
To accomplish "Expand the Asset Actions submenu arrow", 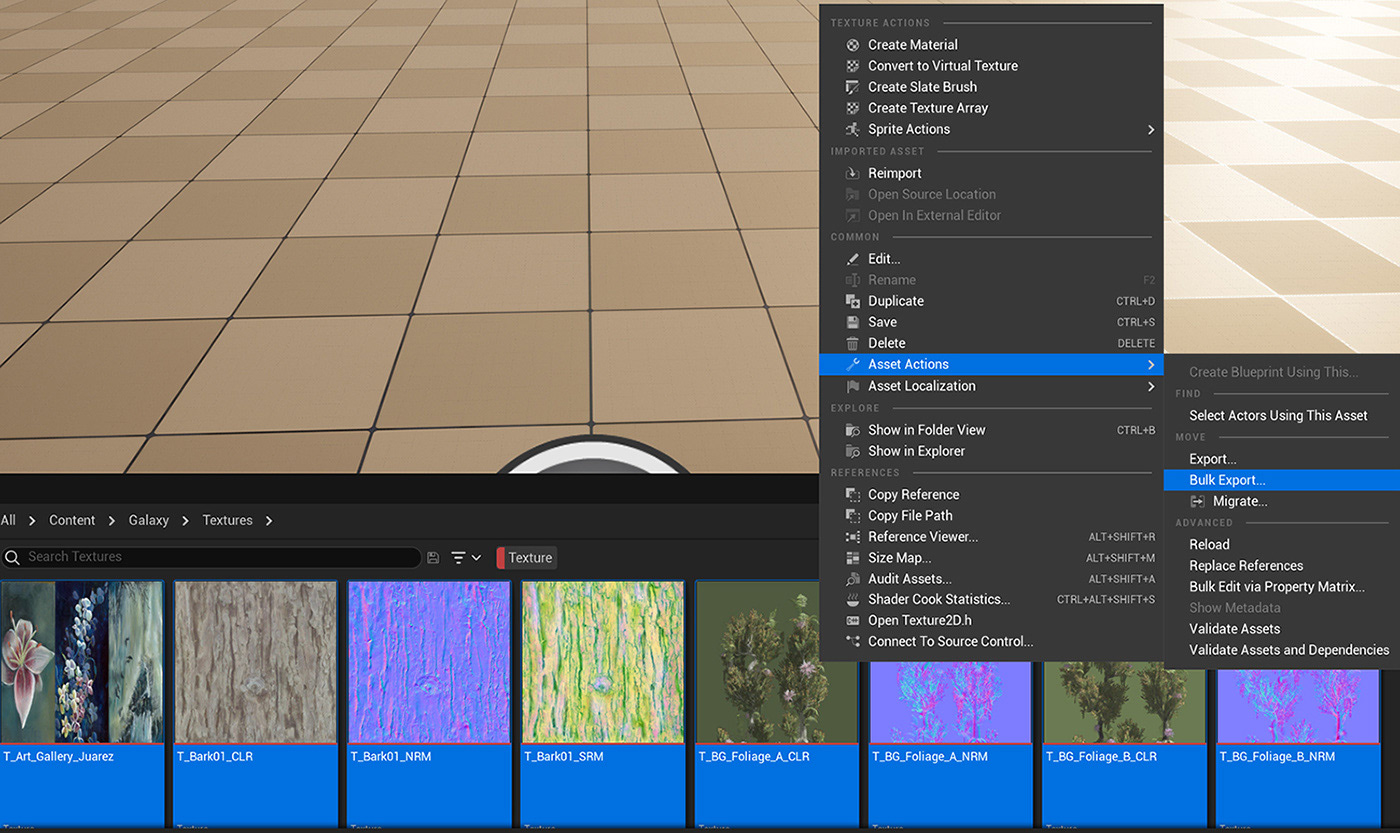I will click(x=1151, y=365).
